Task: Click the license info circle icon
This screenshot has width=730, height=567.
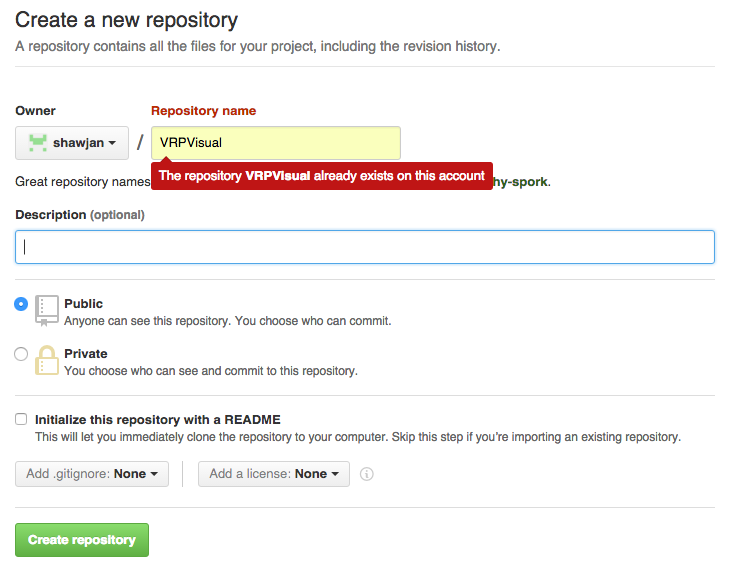Action: (x=366, y=474)
